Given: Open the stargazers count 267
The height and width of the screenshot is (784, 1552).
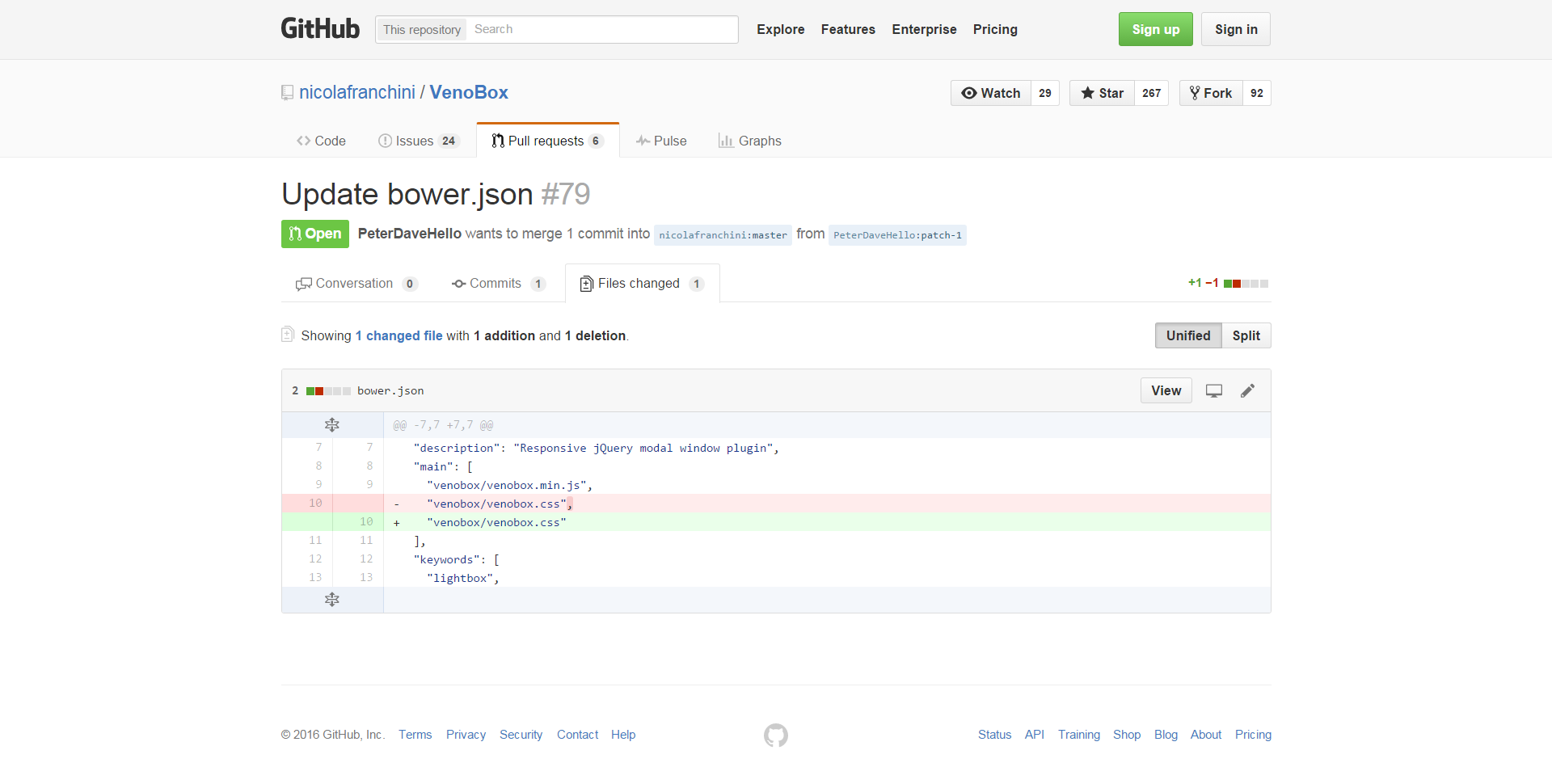Looking at the screenshot, I should click(1152, 93).
